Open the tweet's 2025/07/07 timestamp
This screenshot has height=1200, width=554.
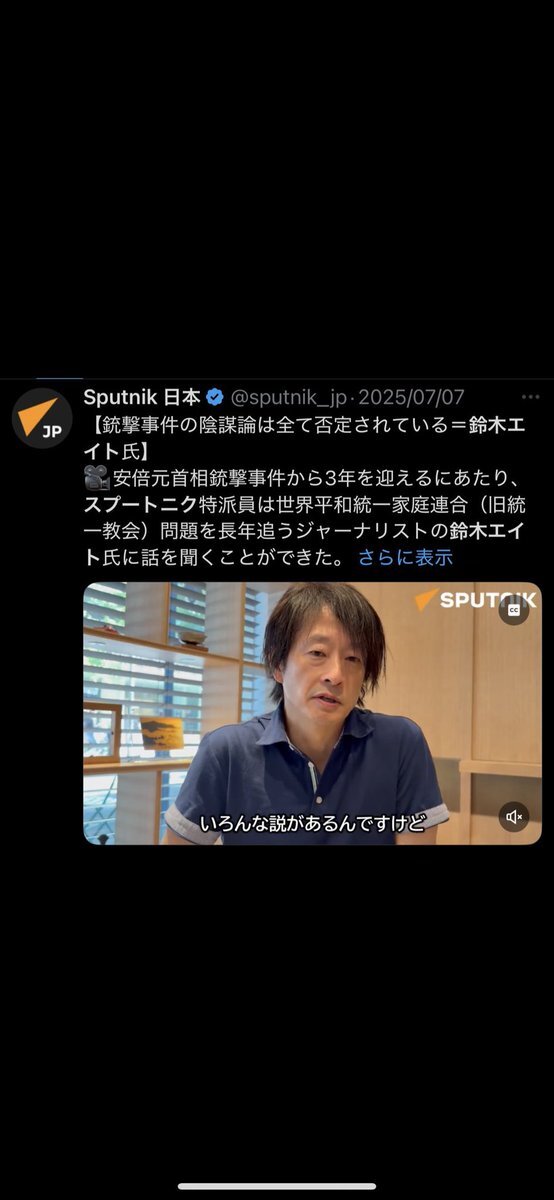410,397
